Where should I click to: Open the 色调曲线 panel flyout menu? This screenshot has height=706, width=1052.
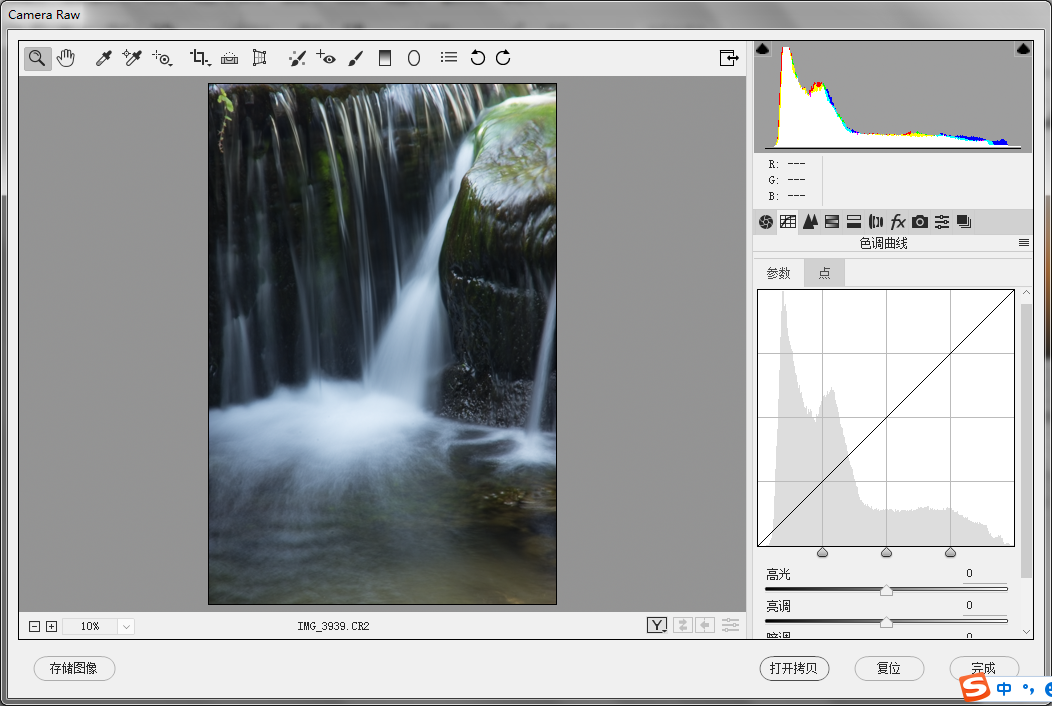(x=1024, y=243)
